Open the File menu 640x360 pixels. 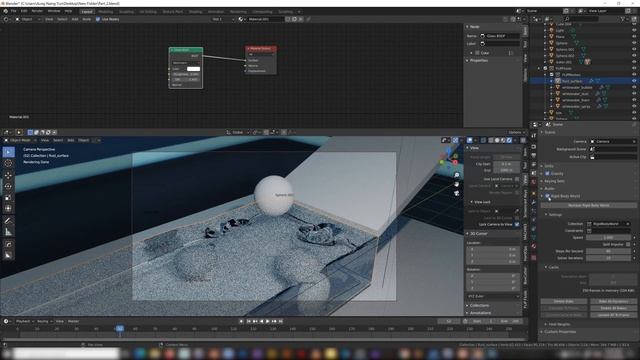tap(13, 11)
